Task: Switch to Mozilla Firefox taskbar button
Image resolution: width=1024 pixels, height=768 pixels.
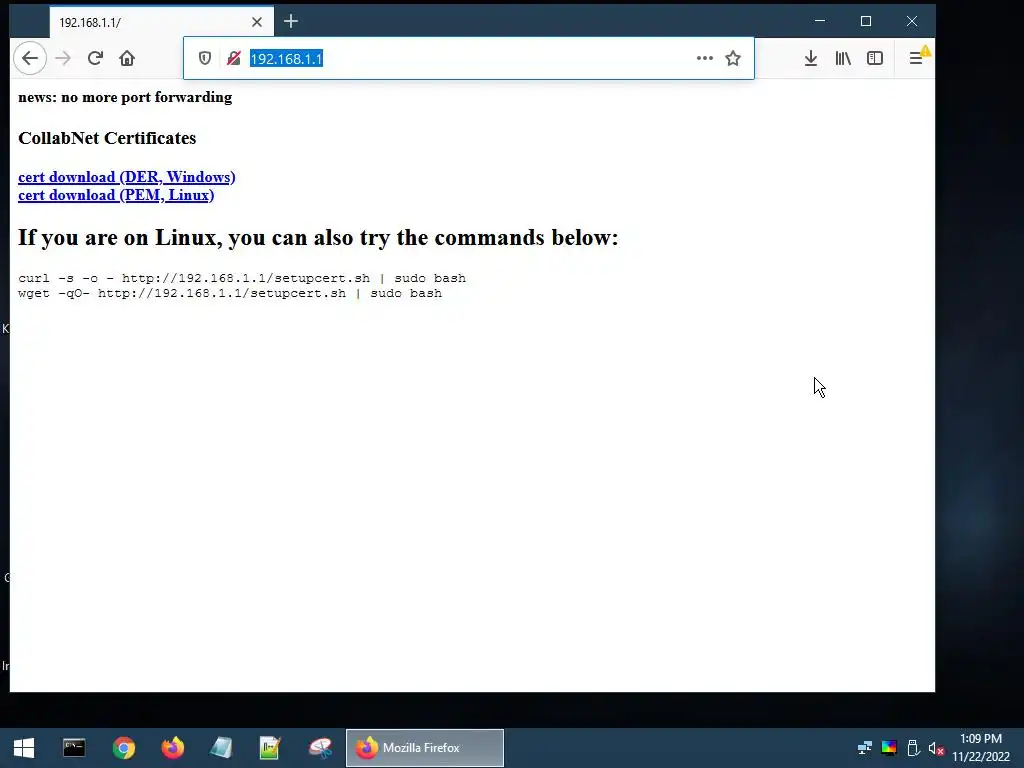Action: pyautogui.click(x=424, y=748)
